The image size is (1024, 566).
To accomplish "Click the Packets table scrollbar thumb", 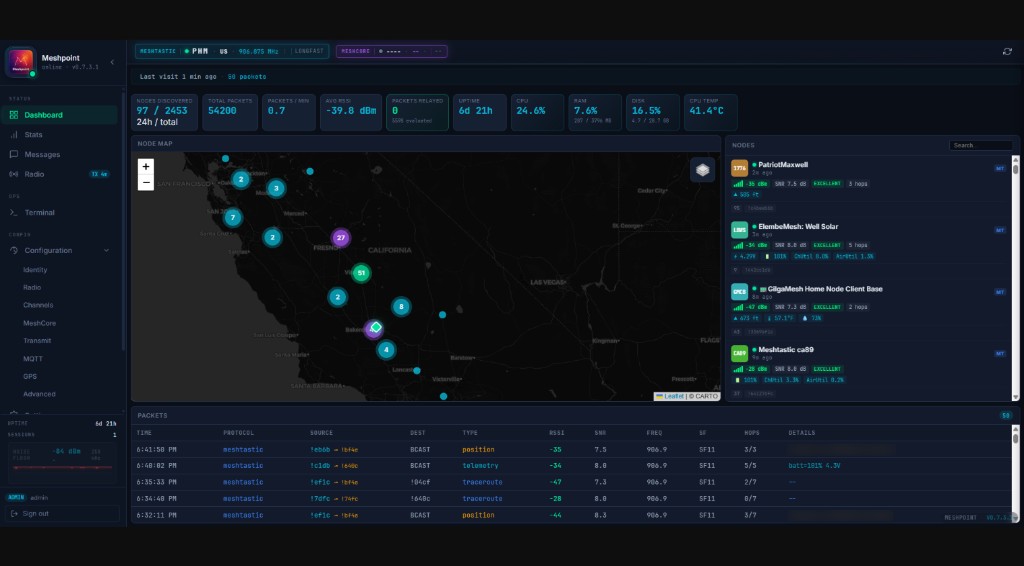I will click(x=1016, y=439).
